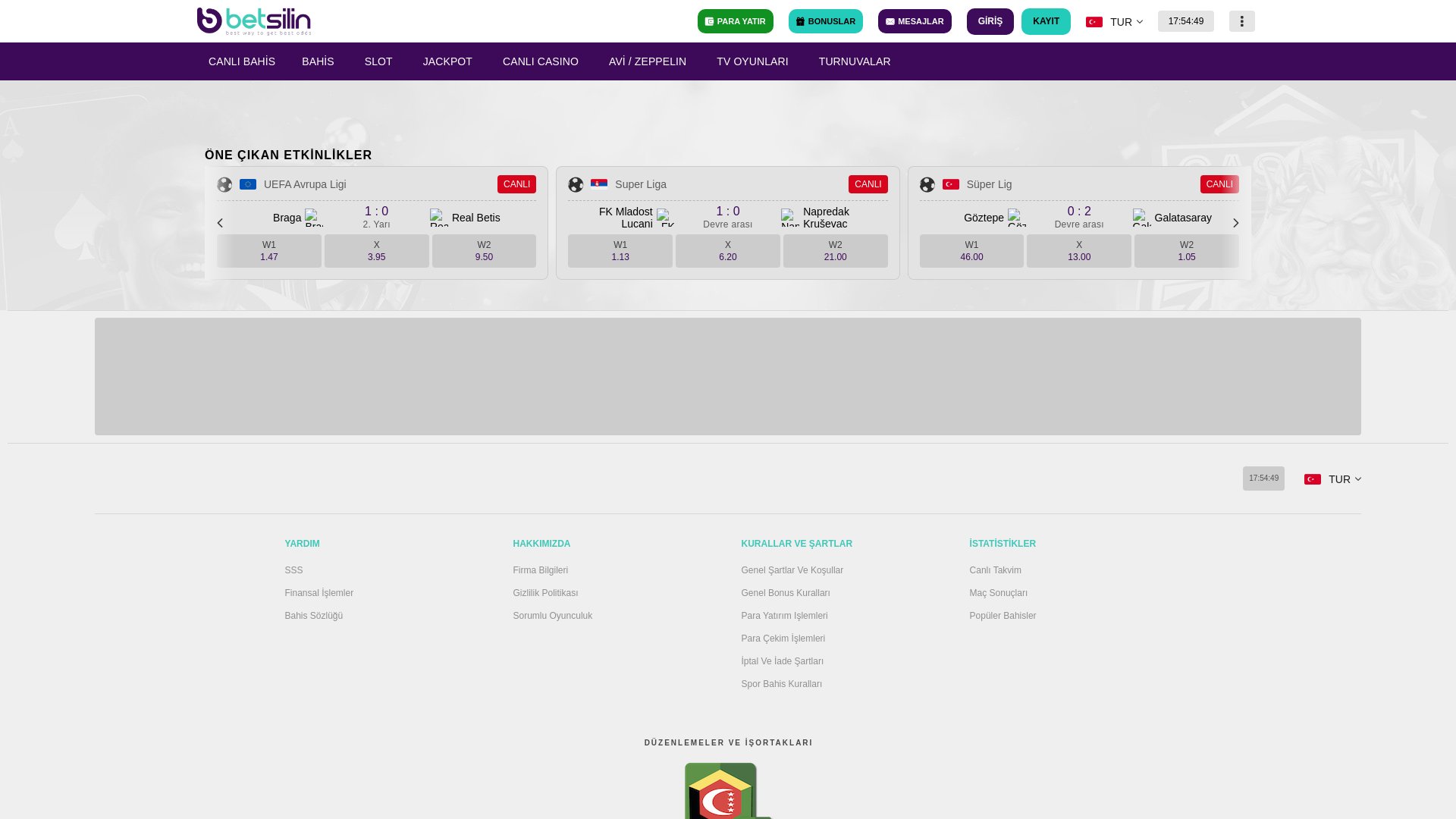Image resolution: width=1456 pixels, height=819 pixels.
Task: Open Bahis Sözlüğü link
Action: click(x=314, y=616)
